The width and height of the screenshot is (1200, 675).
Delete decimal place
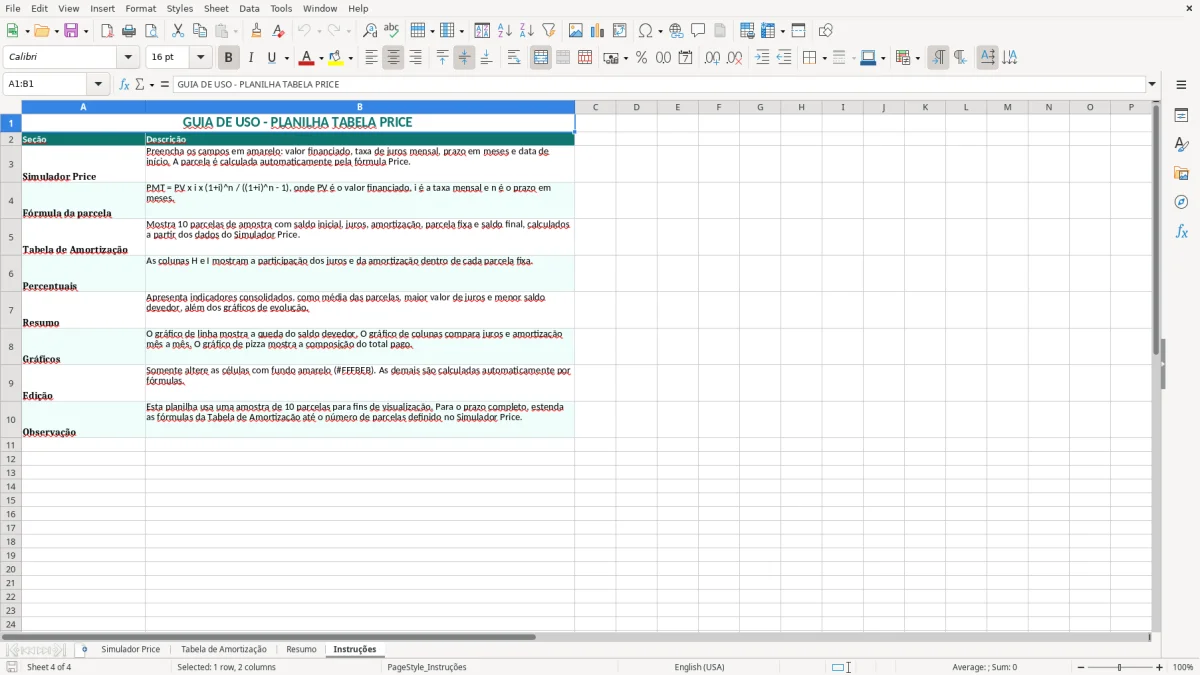[x=734, y=58]
